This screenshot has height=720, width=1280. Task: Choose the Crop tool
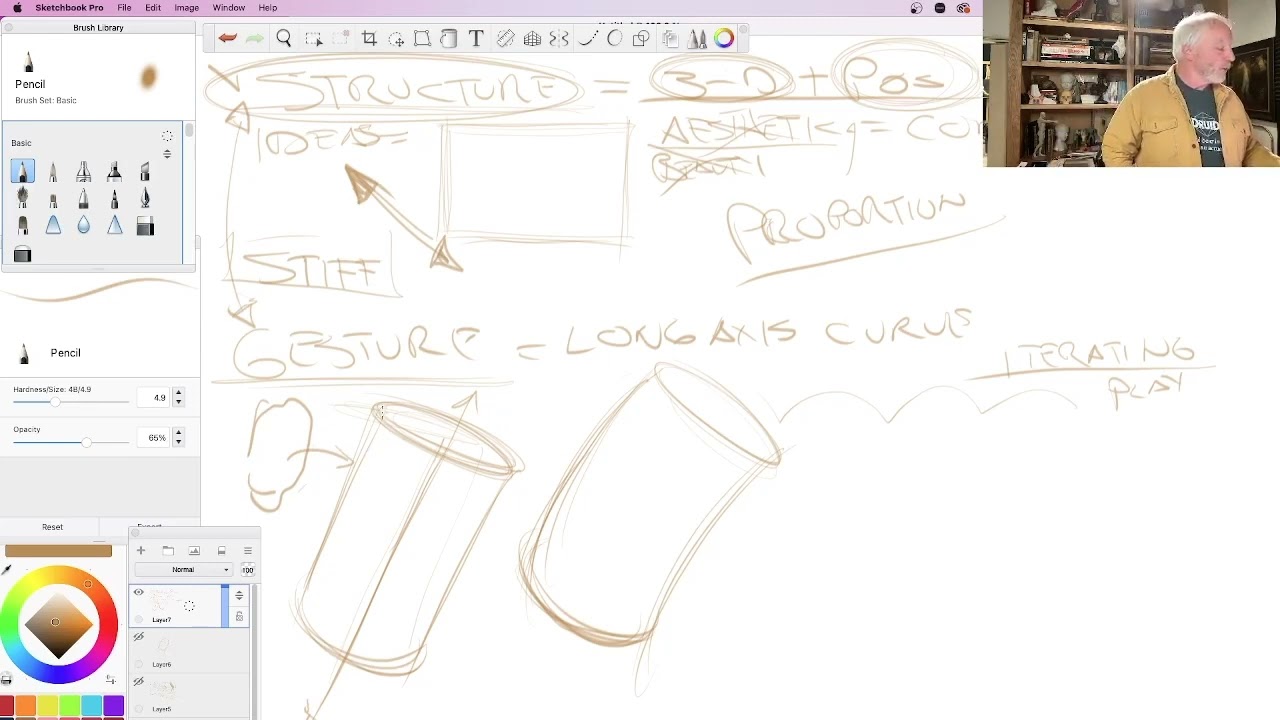[369, 39]
